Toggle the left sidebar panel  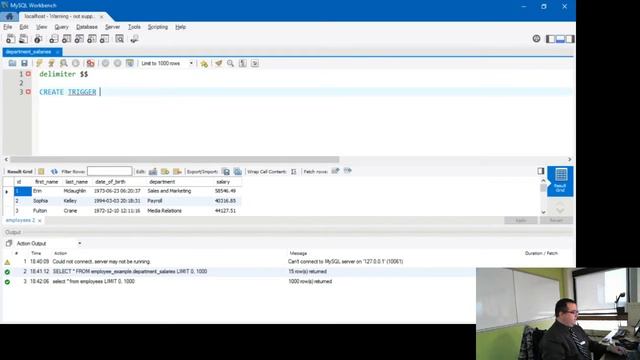tap(551, 39)
